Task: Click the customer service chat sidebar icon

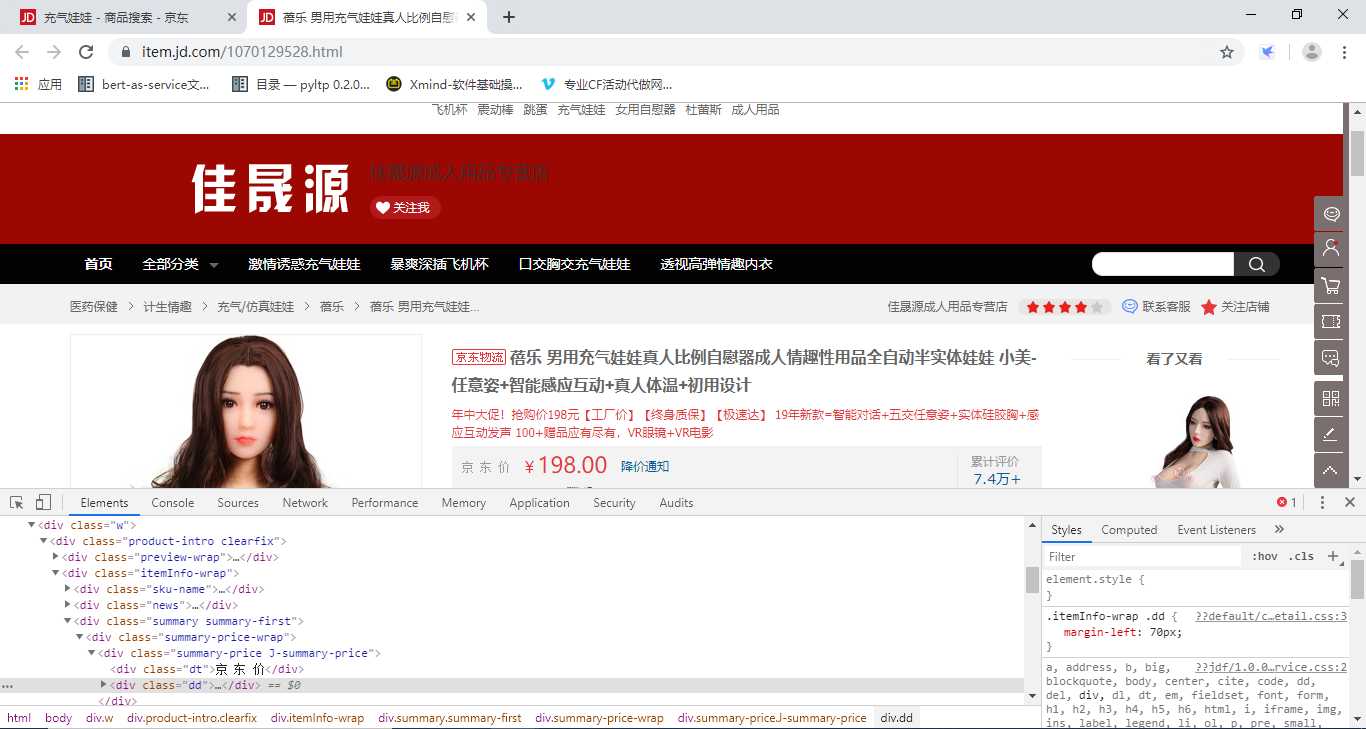Action: click(1331, 214)
